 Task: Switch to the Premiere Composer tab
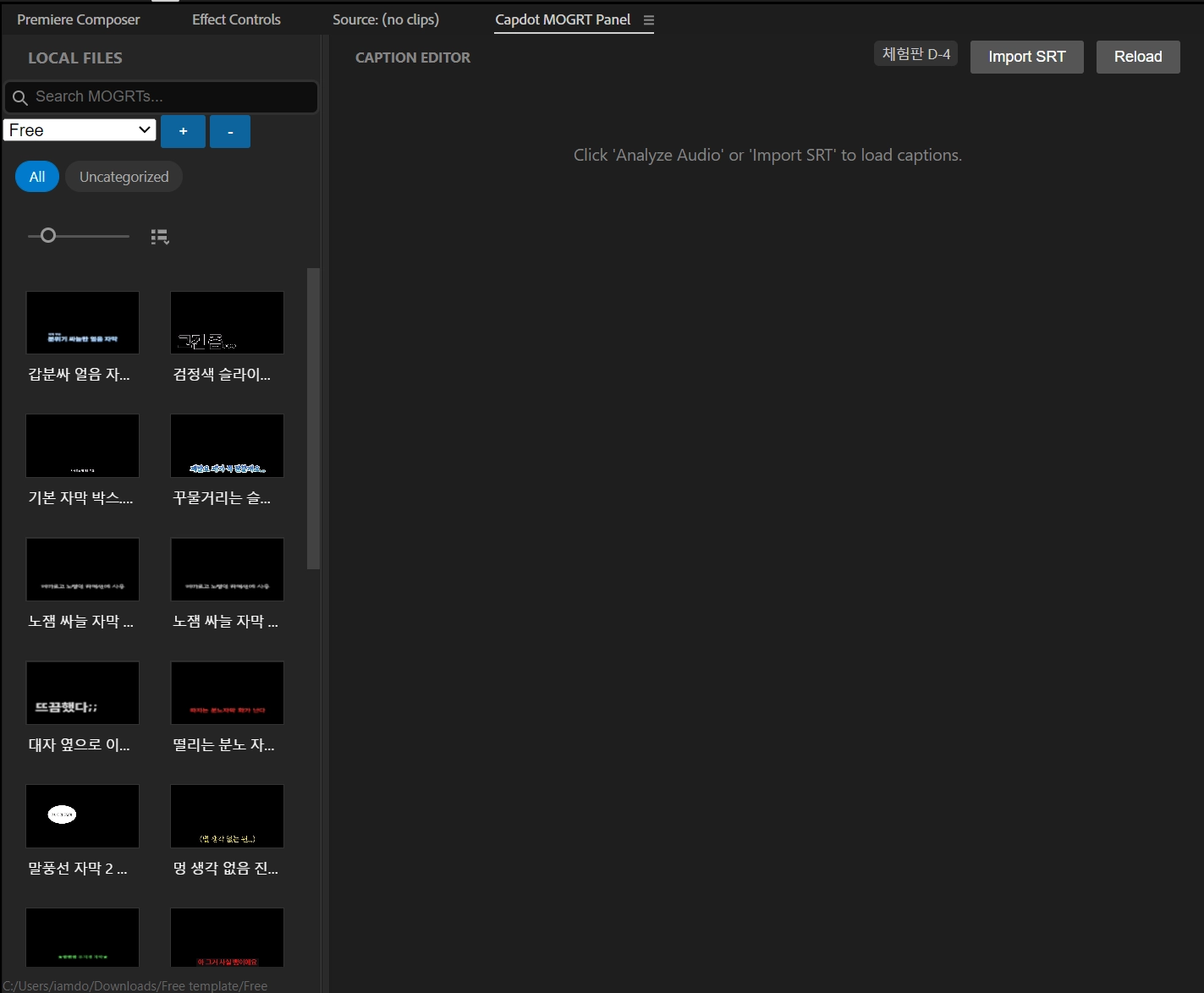pyautogui.click(x=79, y=19)
